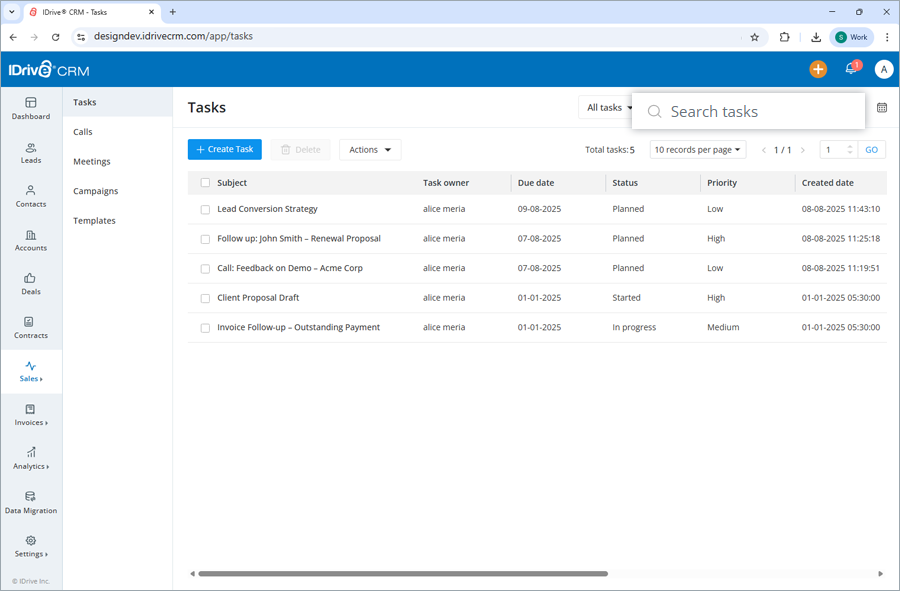Select Leads in the left sidebar
The width and height of the screenshot is (900, 591).
pyautogui.click(x=31, y=153)
